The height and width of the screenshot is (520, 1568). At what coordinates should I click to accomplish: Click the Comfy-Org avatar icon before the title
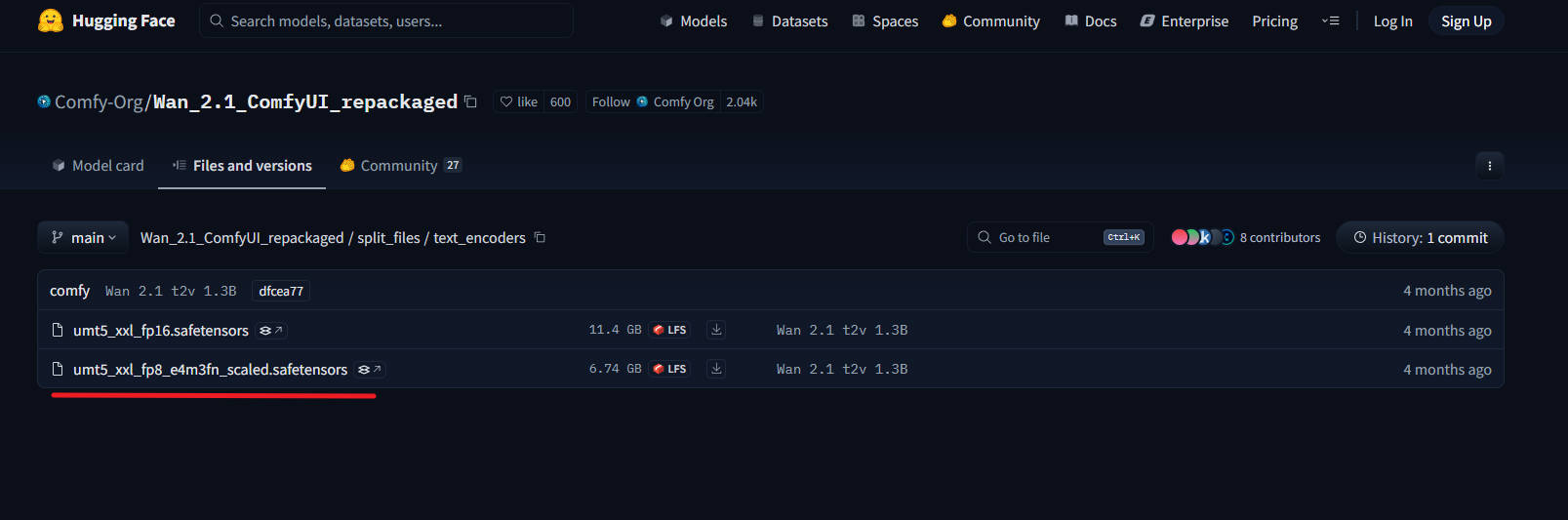44,101
